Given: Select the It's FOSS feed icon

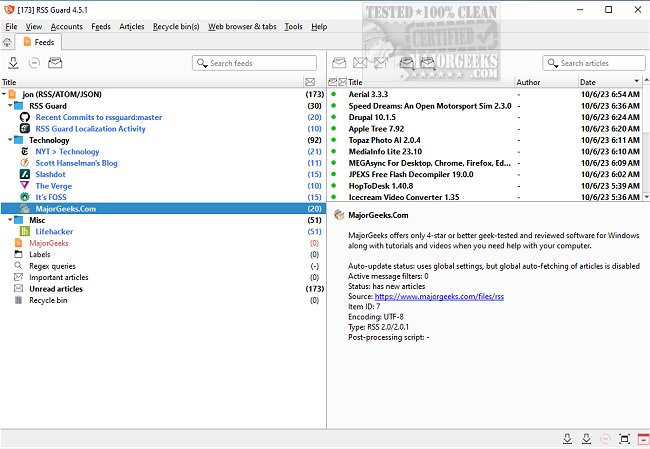Looking at the screenshot, I should pyautogui.click(x=25, y=197).
